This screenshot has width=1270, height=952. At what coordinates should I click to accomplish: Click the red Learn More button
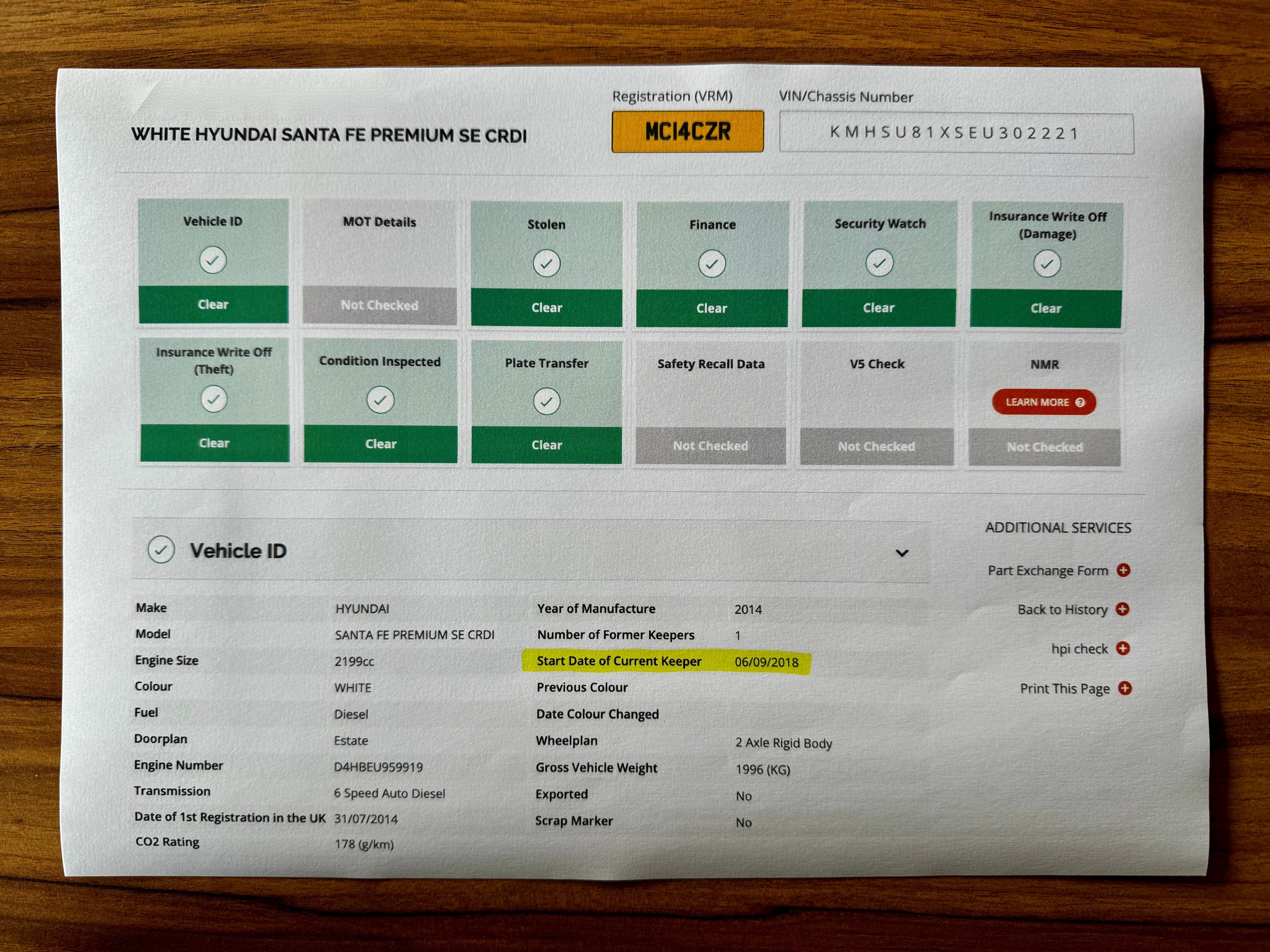[x=1044, y=402]
